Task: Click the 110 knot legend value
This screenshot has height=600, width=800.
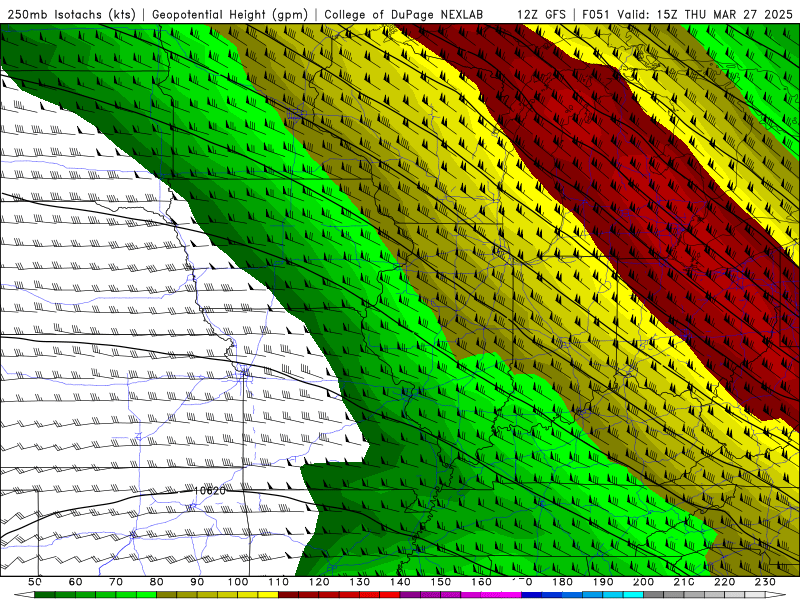Action: coord(279,582)
